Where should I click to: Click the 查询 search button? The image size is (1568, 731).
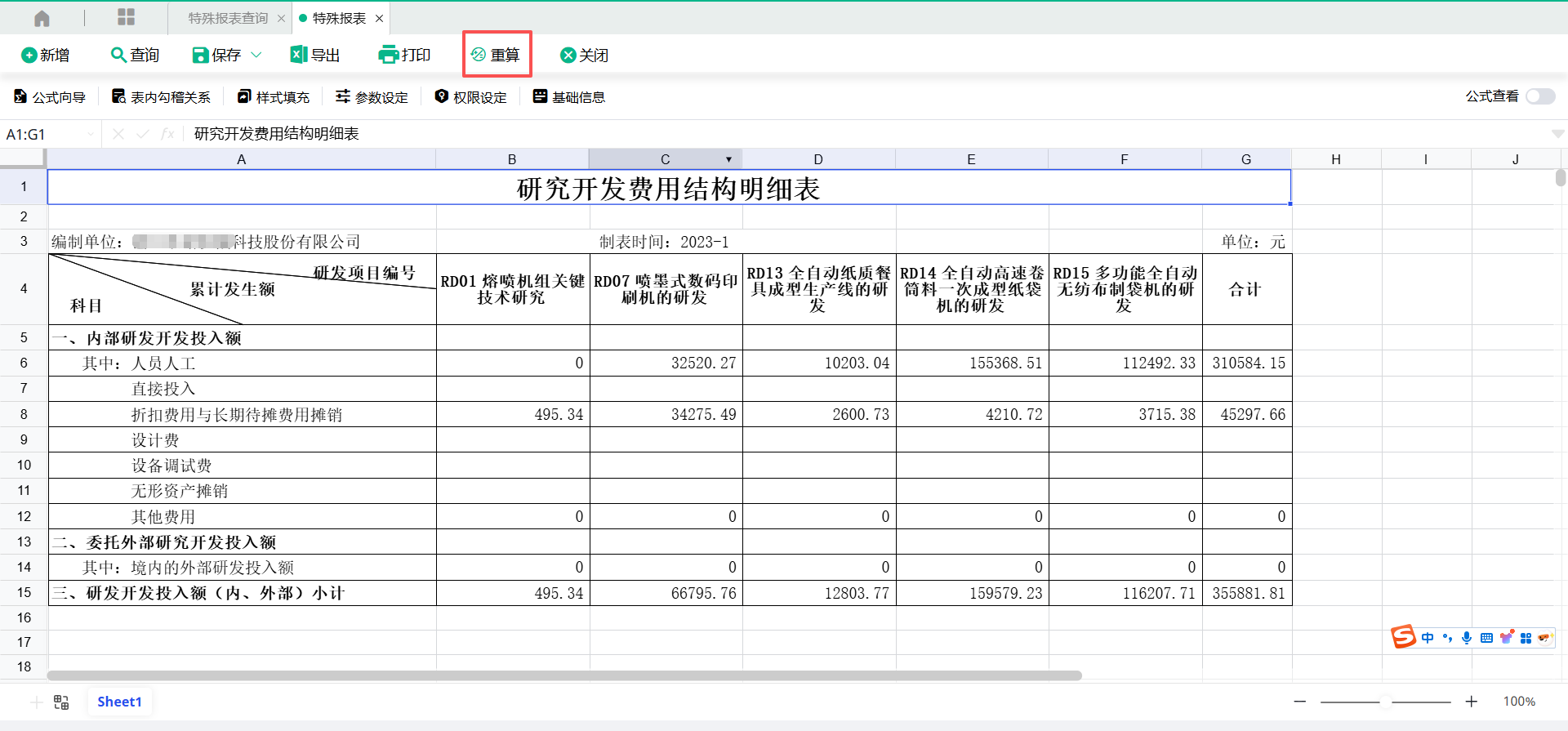point(135,55)
